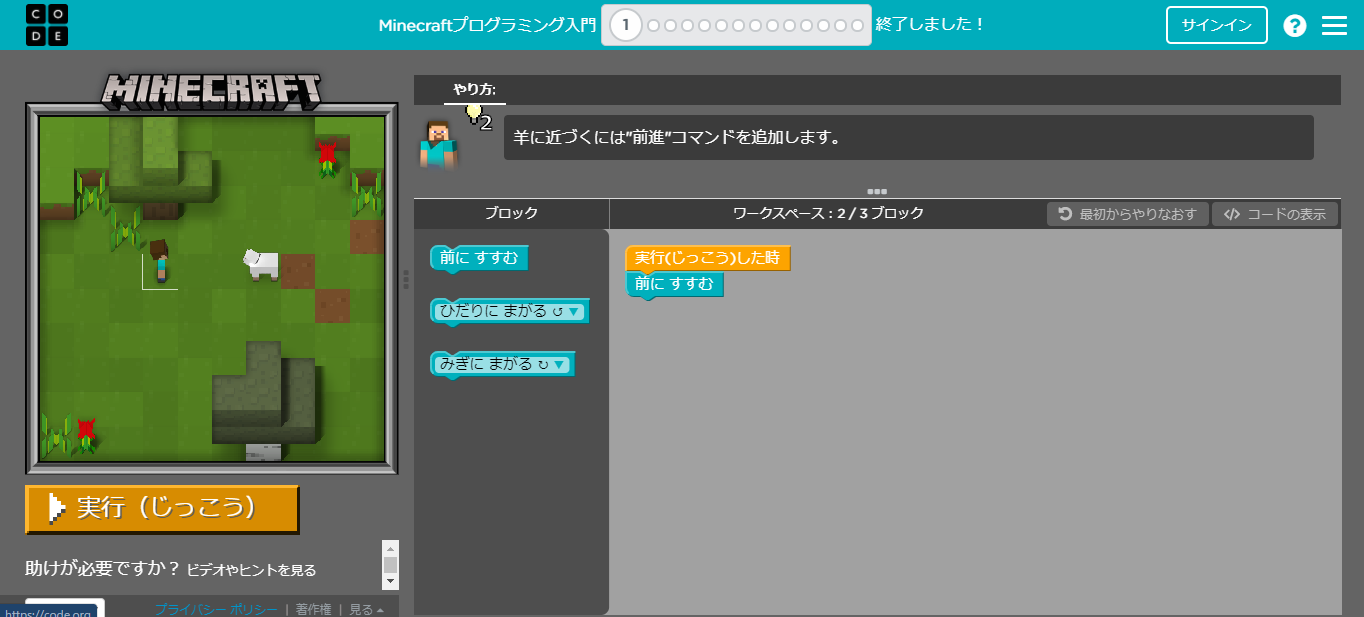Screen dimensions: 1364x617
Task: Click the ブロック toolbox header
Action: (x=511, y=213)
